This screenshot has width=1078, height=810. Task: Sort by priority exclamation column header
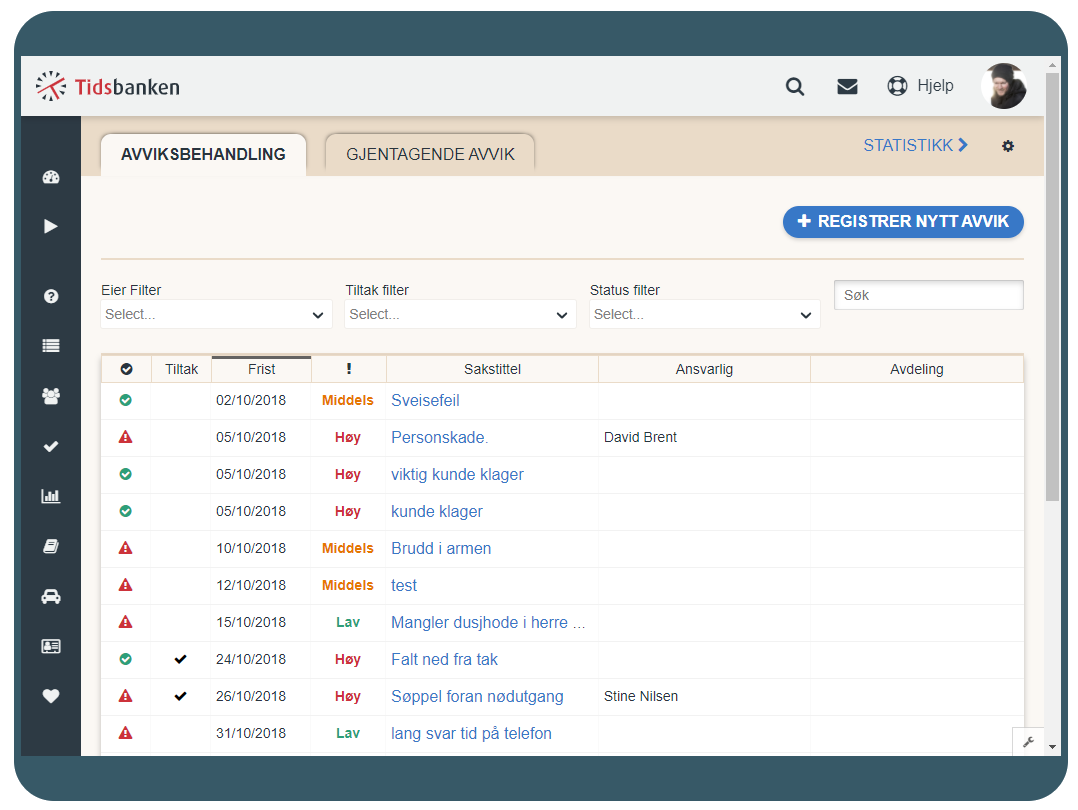pos(349,369)
